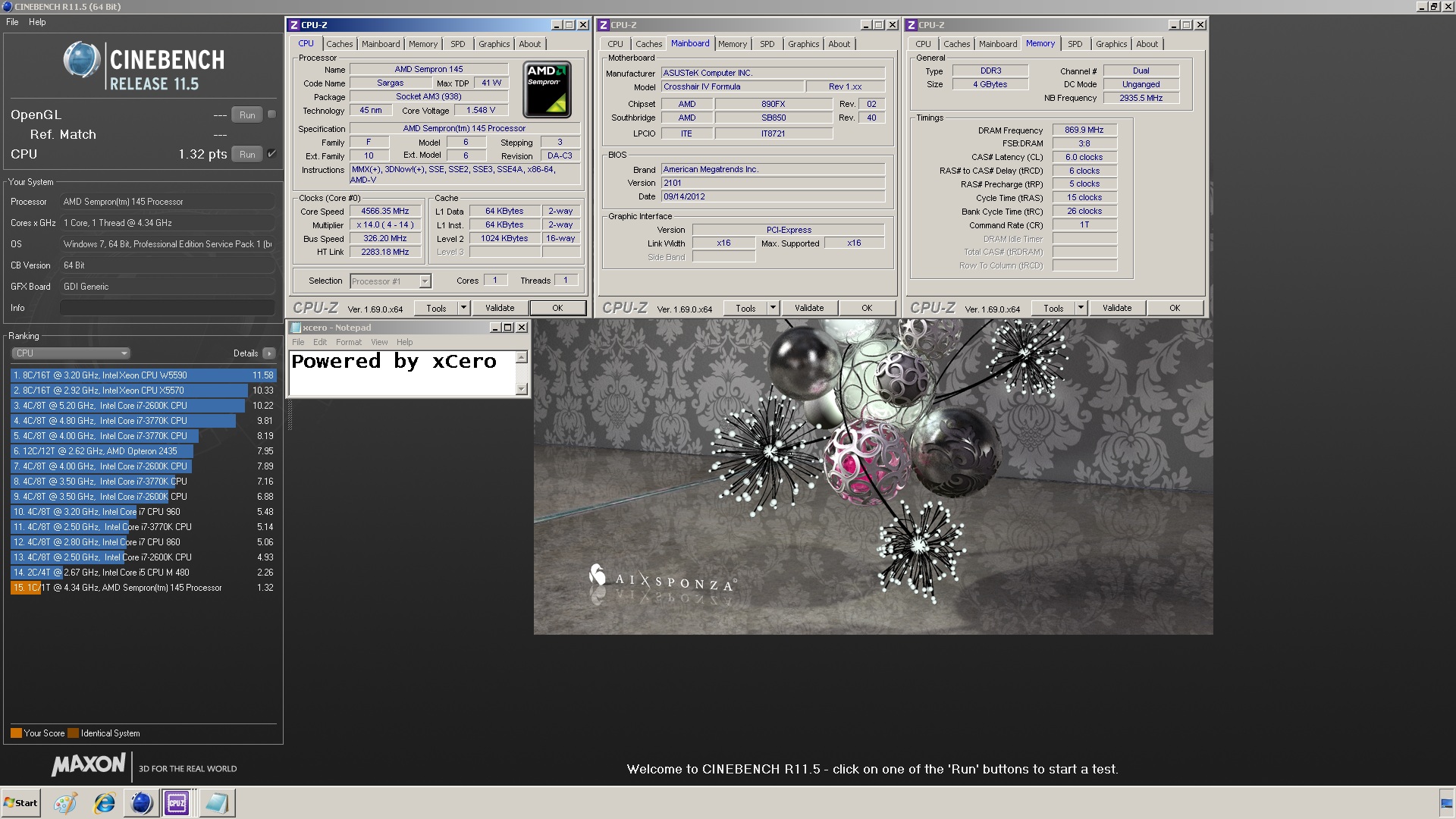1456x819 pixels.
Task: Click the AMD Sempron logo in CPU-Z
Action: (x=547, y=90)
